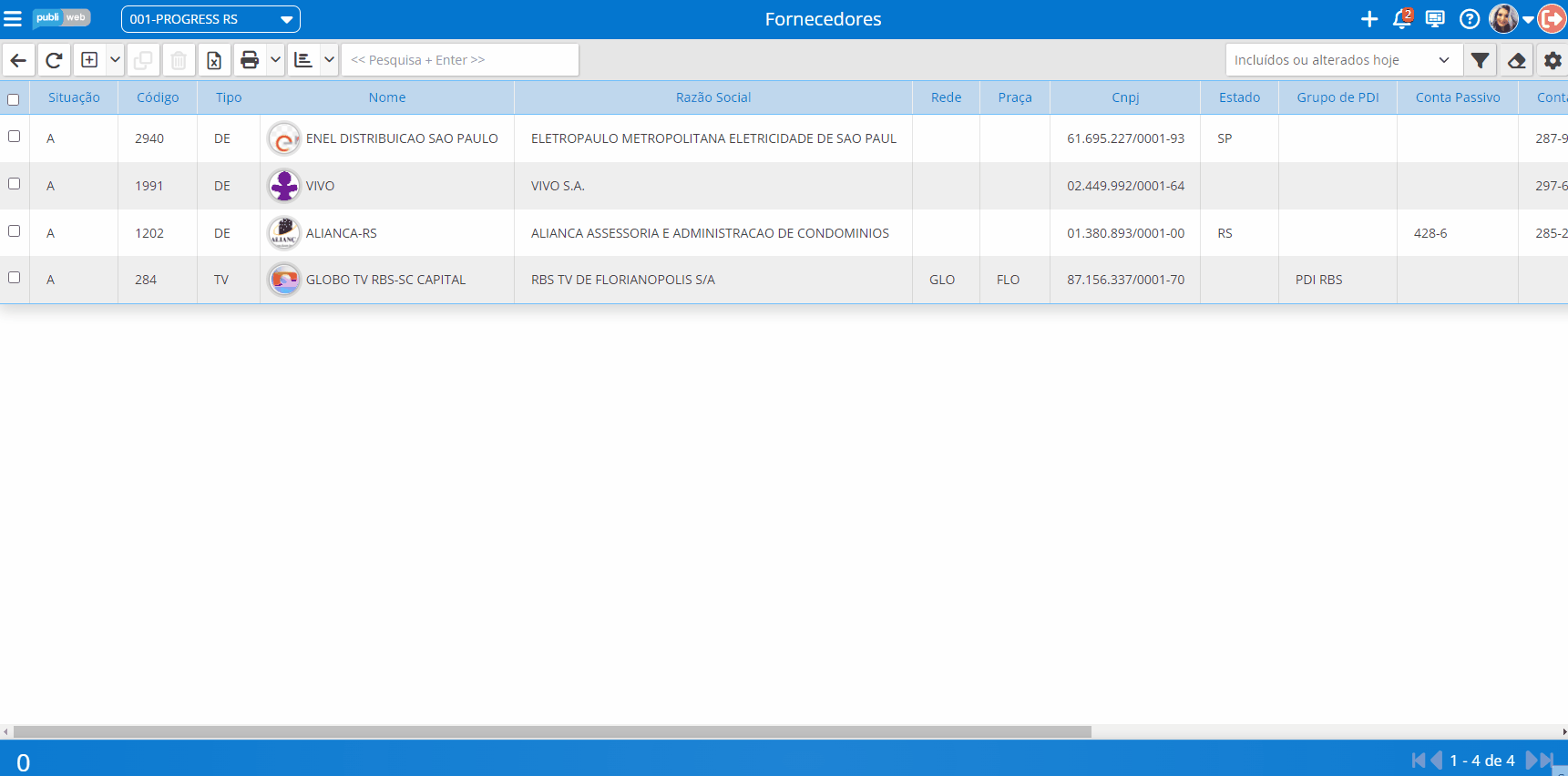This screenshot has width=1568, height=776.
Task: Go to next page of results
Action: point(1532,761)
